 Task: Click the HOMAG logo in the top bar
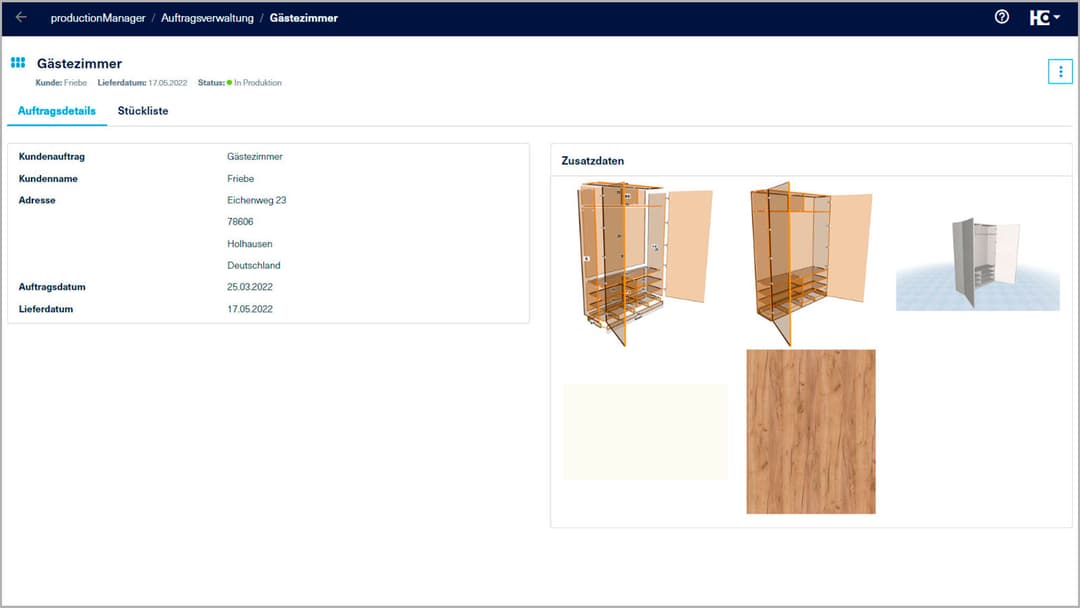(x=1040, y=17)
